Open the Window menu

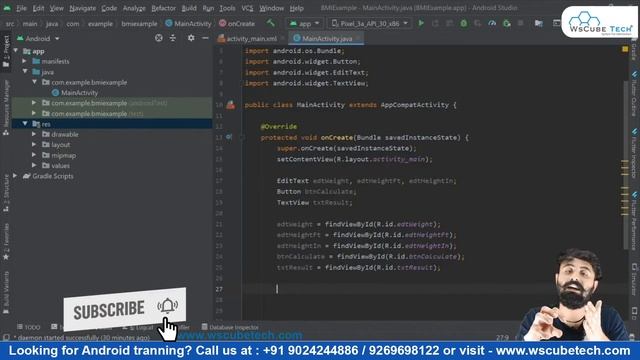[x=271, y=8]
